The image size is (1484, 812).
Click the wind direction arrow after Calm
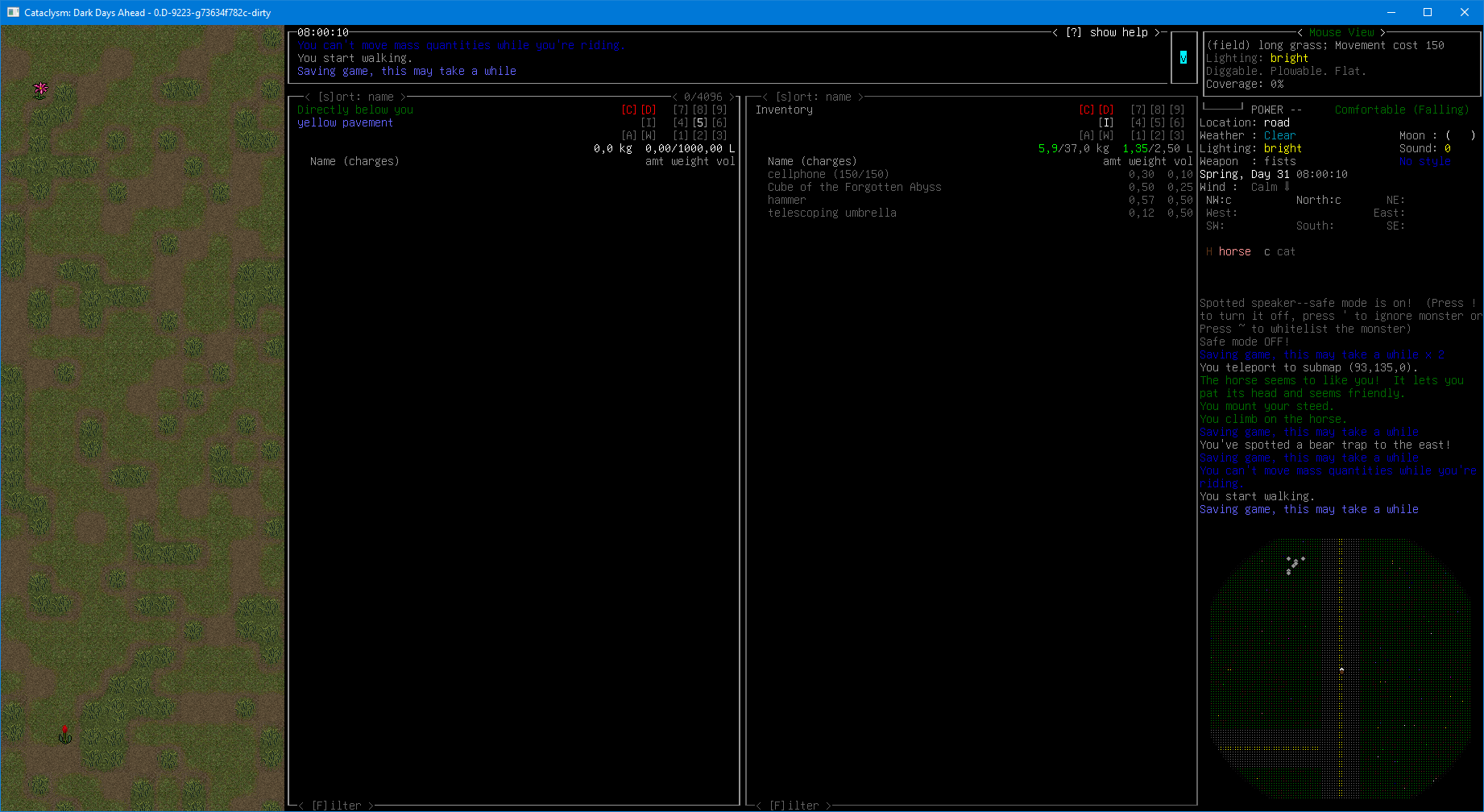click(x=1287, y=186)
